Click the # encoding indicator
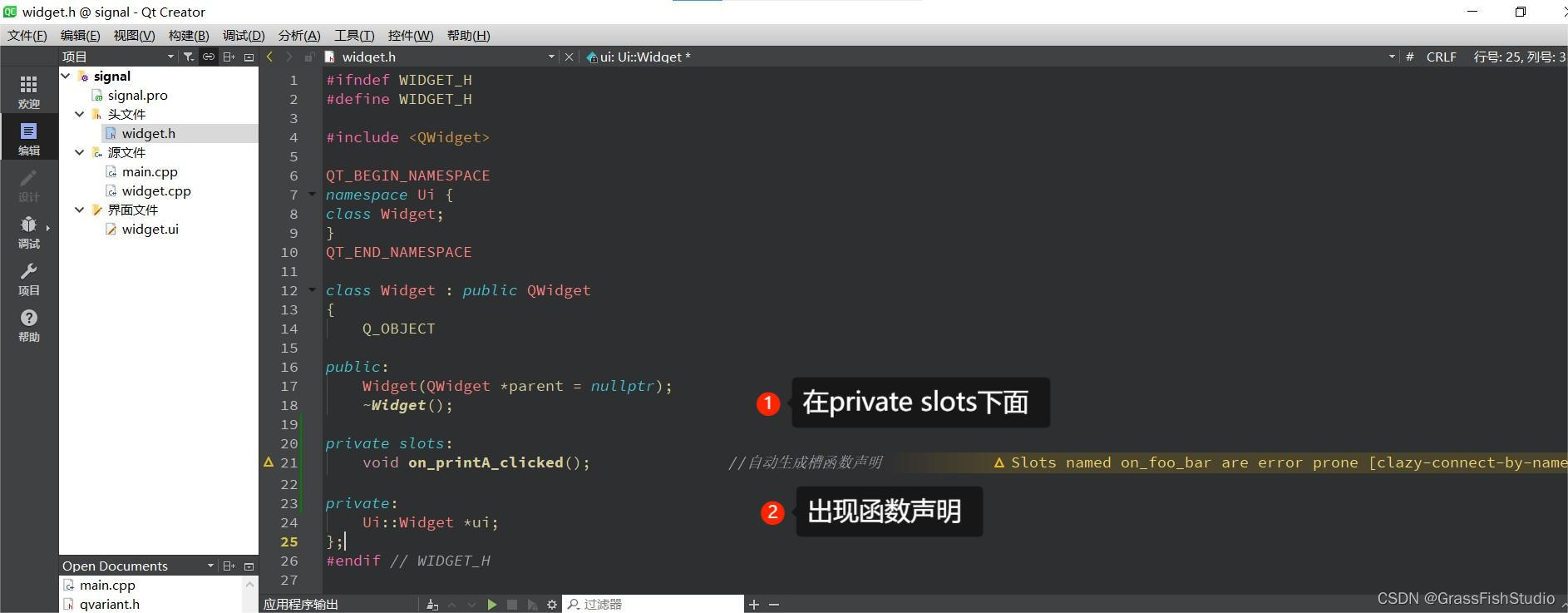 pos(1409,57)
